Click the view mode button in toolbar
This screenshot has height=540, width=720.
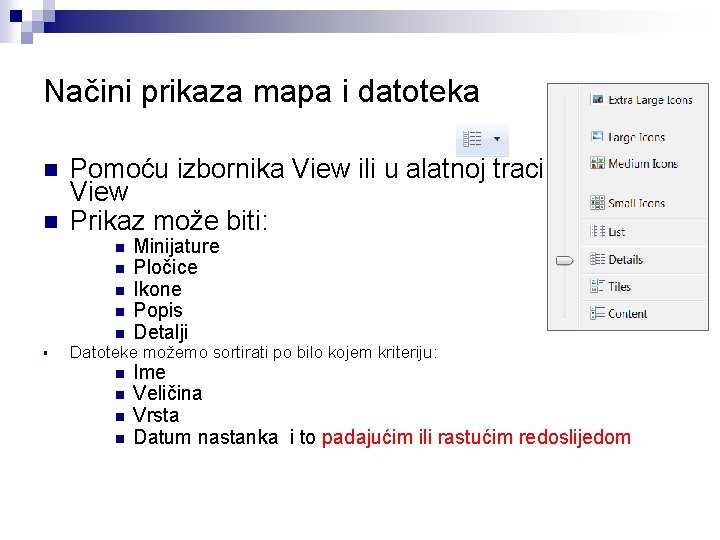(472, 139)
